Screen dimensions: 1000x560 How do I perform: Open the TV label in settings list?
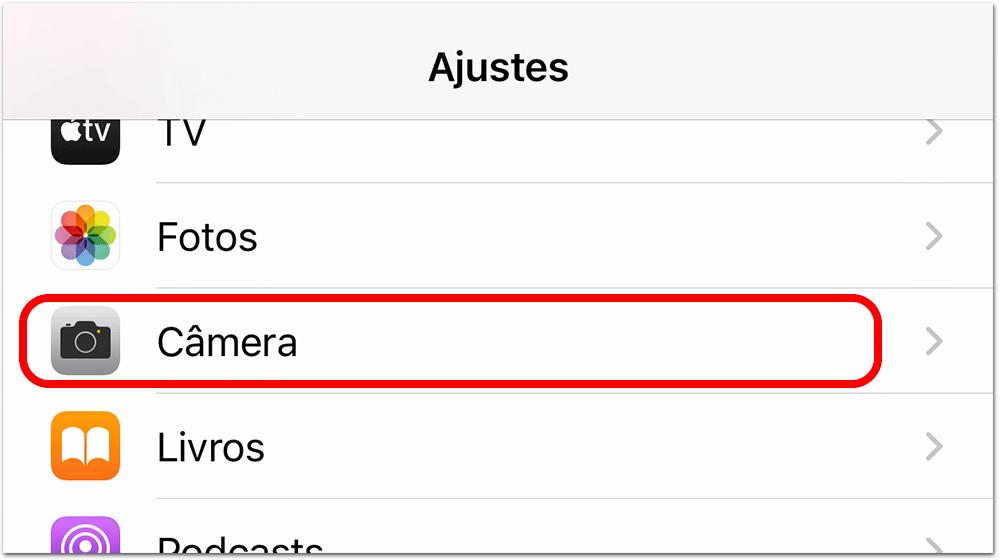coord(181,133)
